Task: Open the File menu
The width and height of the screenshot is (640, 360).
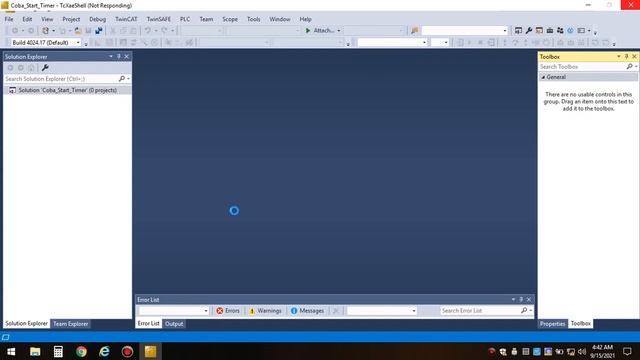Action: (x=9, y=19)
